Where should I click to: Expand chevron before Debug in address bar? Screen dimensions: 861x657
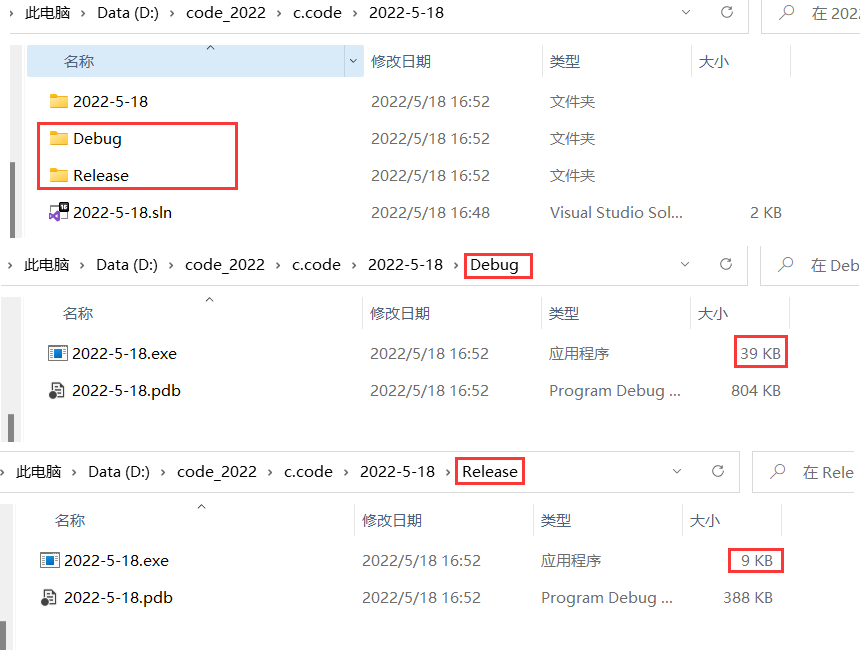(456, 265)
